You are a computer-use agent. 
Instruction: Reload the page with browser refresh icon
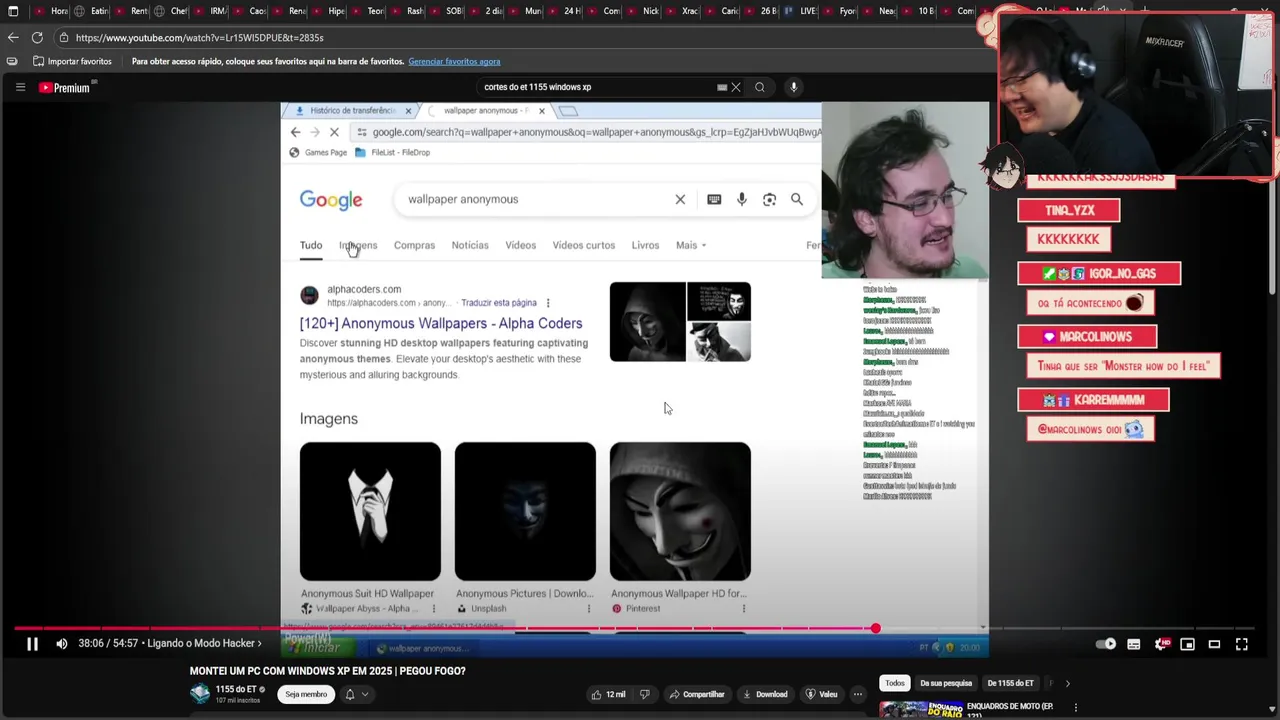pos(37,37)
